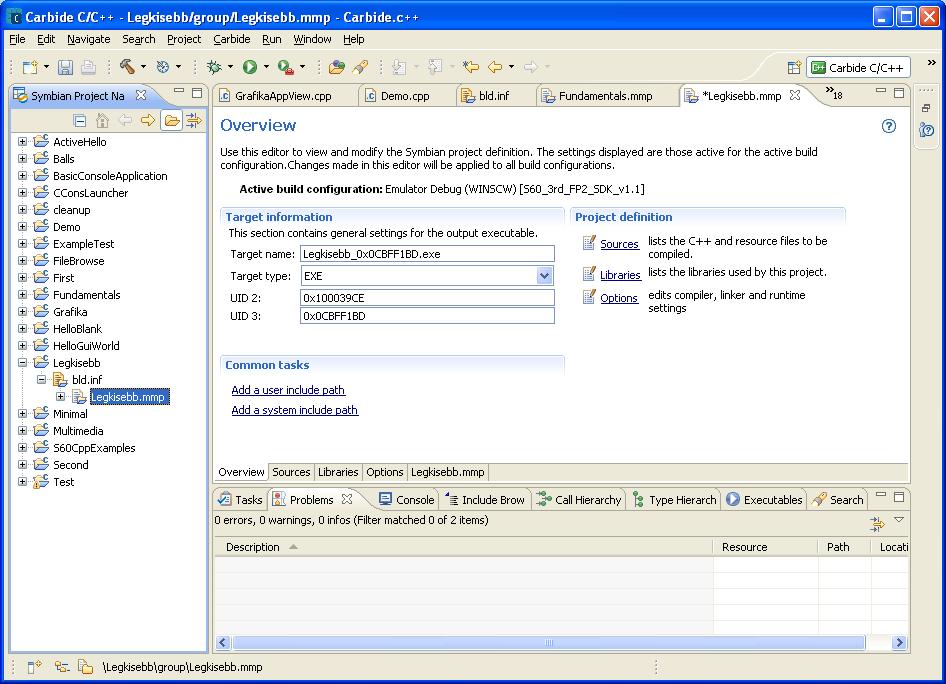Click Add a user include path

(x=288, y=390)
